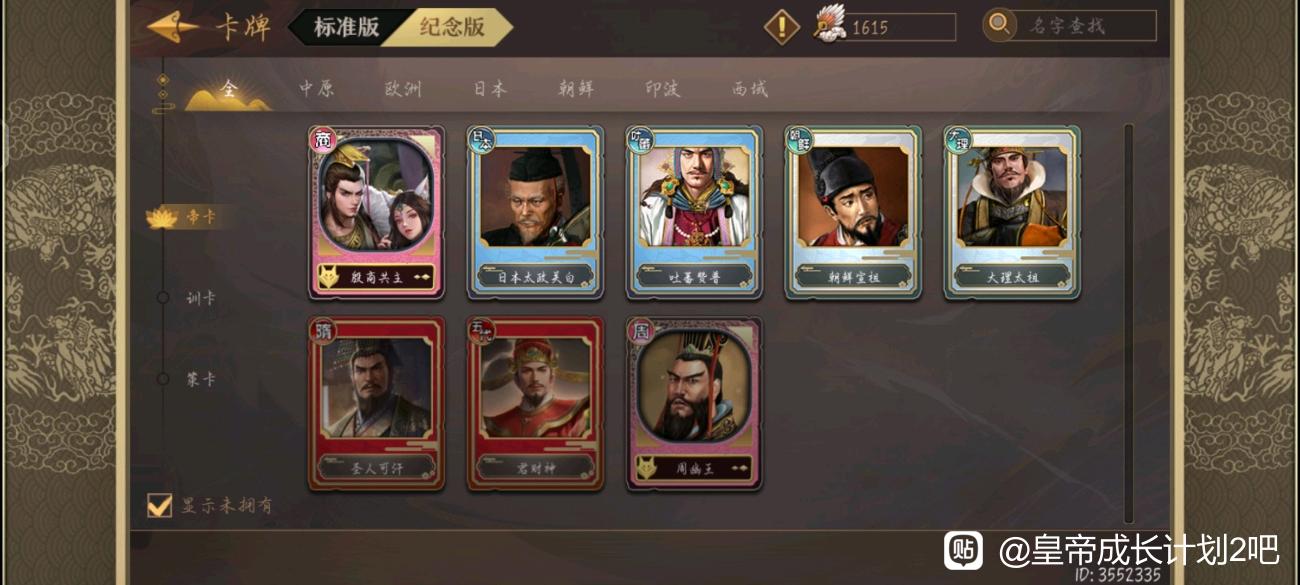Click the feather currency icon beside 1615
Image resolution: width=1300 pixels, height=585 pixels.
830,24
